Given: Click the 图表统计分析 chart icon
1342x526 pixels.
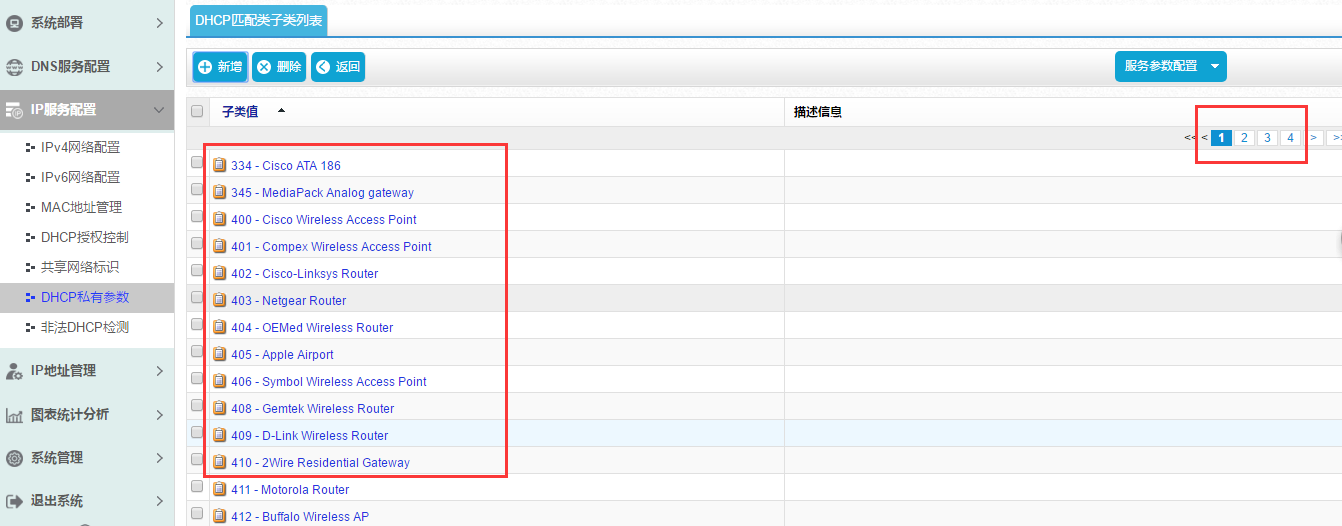Looking at the screenshot, I should (x=14, y=415).
